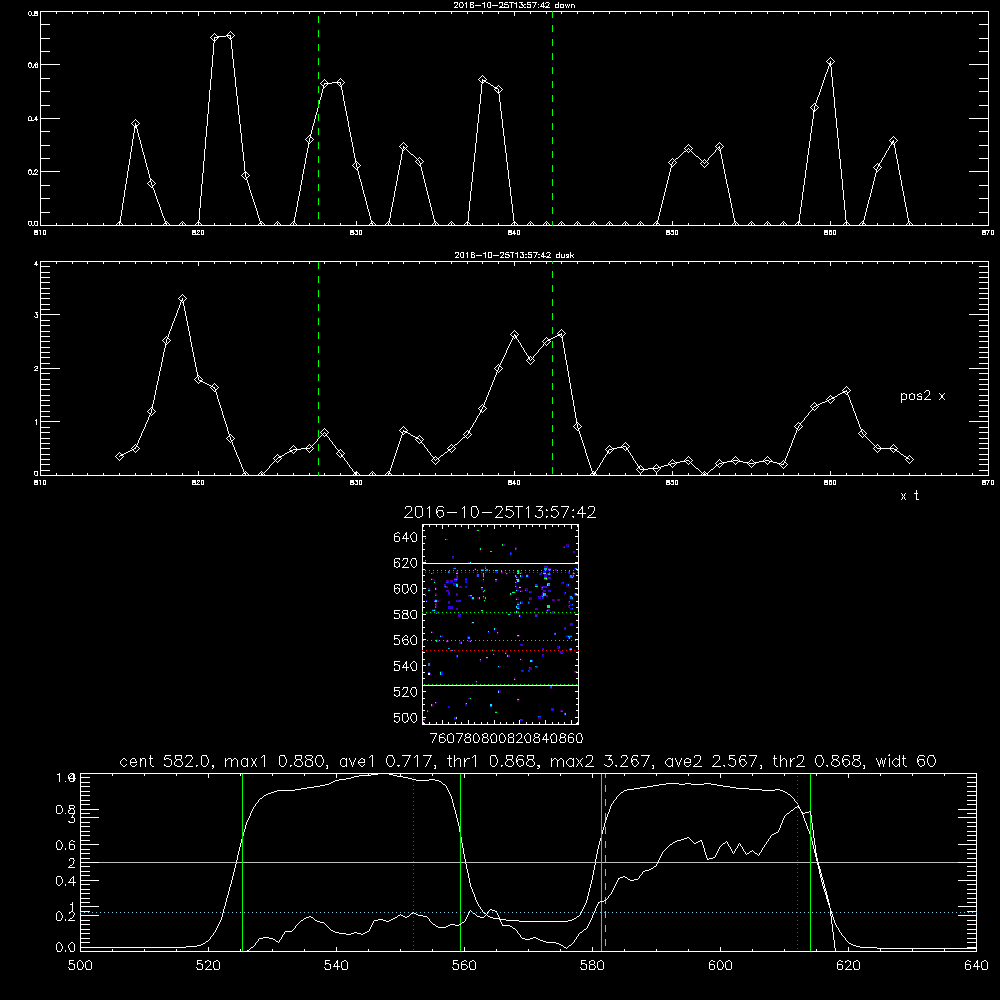Image resolution: width=1000 pixels, height=1000 pixels.
Task: Click the first green dashed line in dawn plot
Action: coord(318,118)
